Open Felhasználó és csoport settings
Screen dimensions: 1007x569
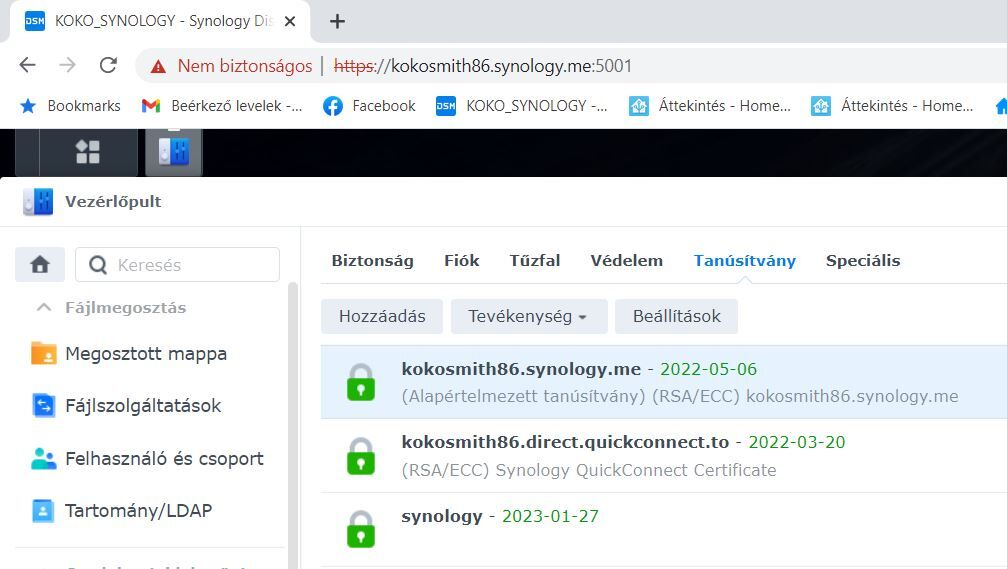pos(164,459)
